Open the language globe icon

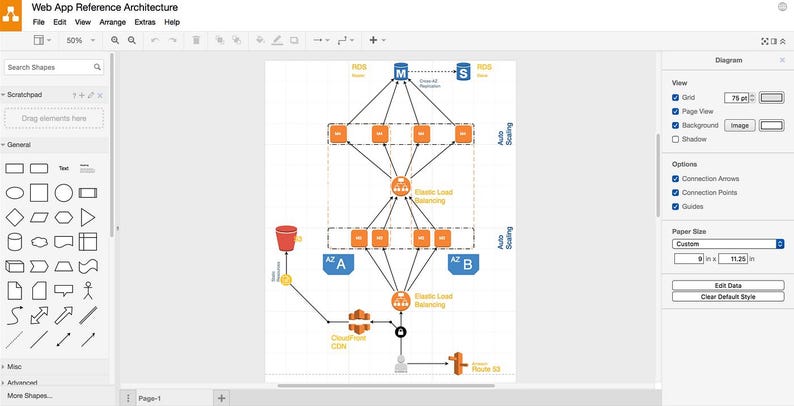tap(782, 7)
